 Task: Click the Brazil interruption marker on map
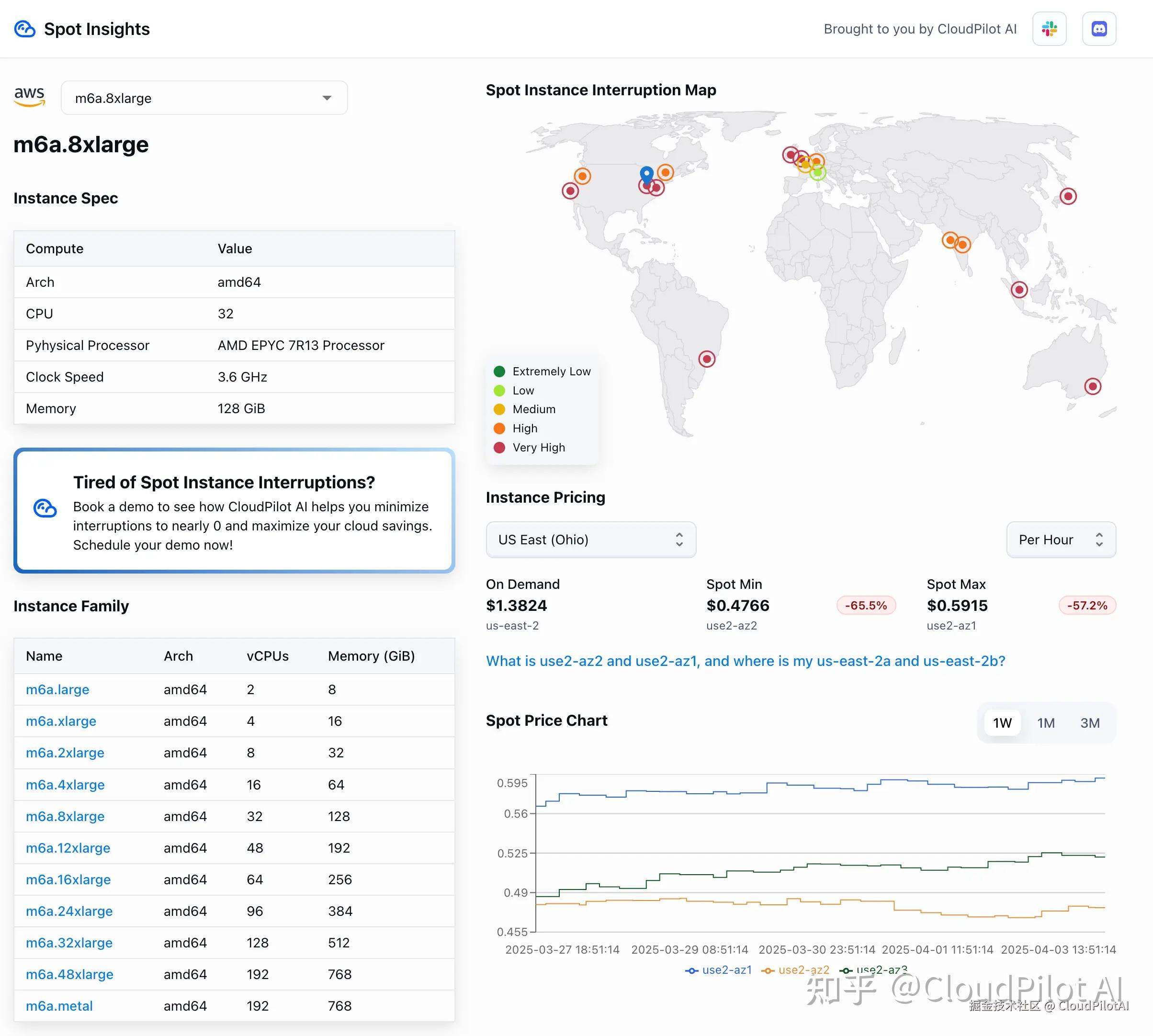point(707,359)
